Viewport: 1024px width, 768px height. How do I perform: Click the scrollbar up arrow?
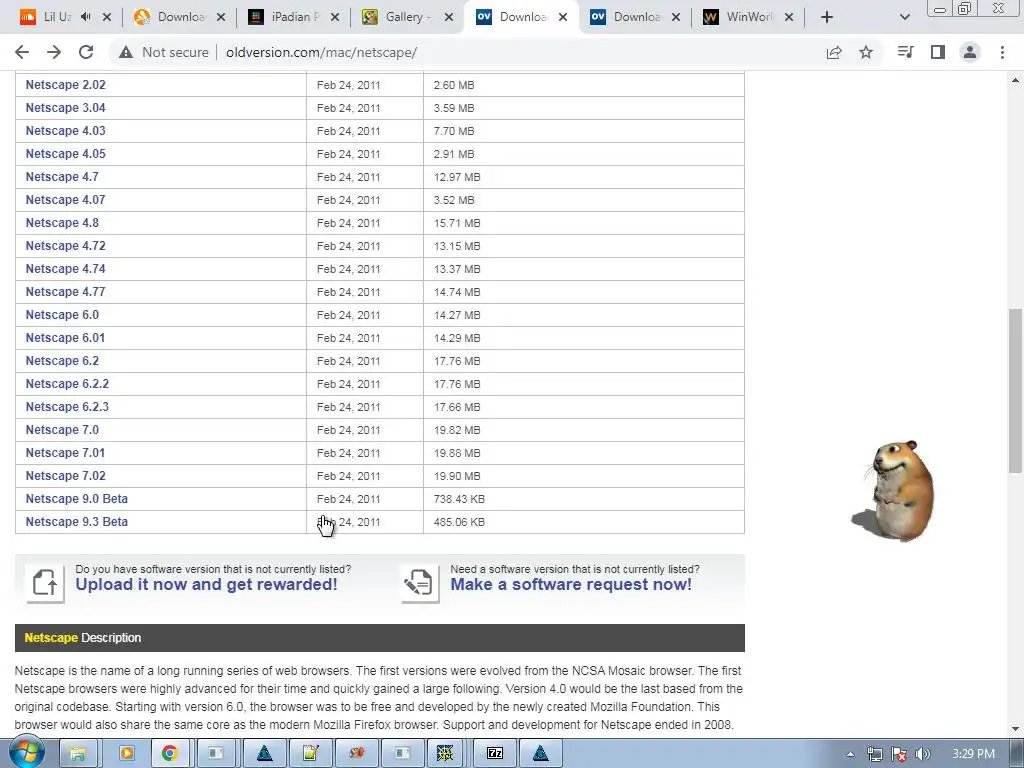(x=1015, y=80)
